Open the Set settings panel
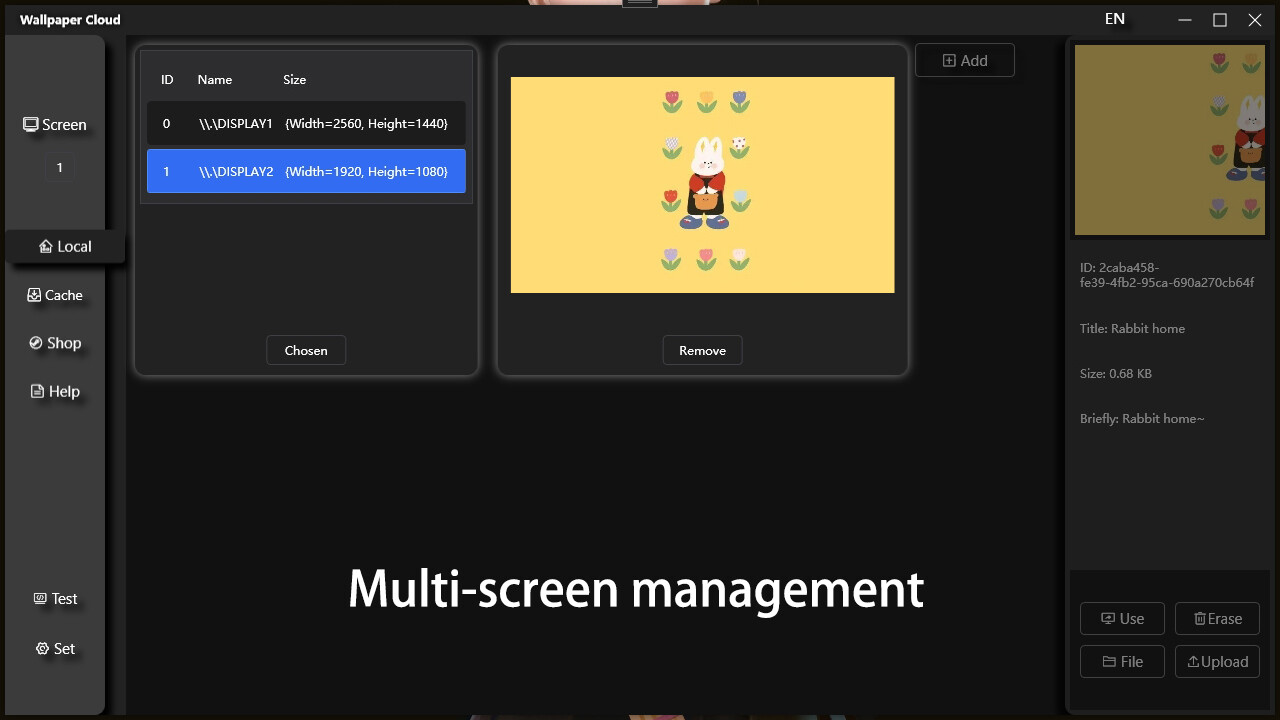Image resolution: width=1280 pixels, height=720 pixels. point(55,648)
